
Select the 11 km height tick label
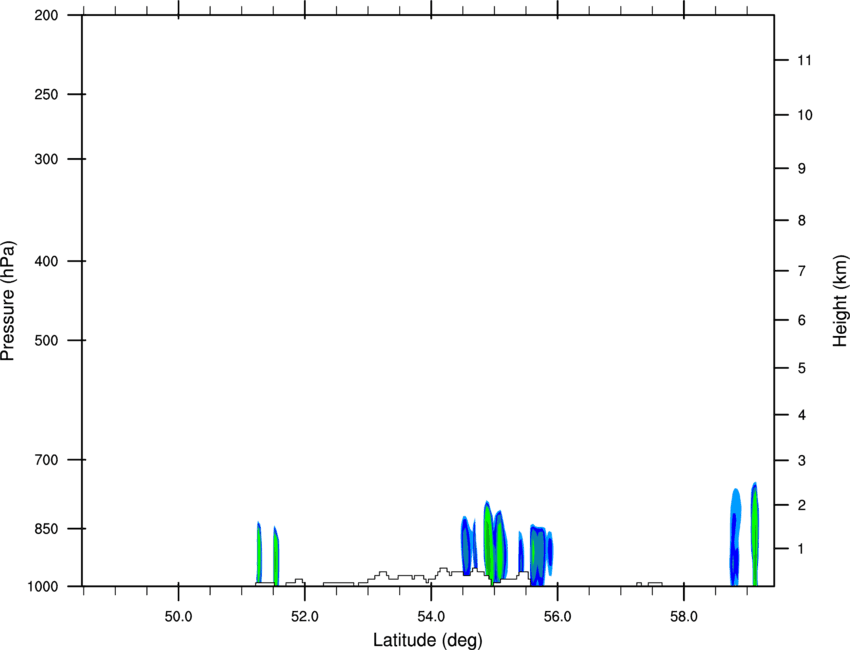pos(804,60)
